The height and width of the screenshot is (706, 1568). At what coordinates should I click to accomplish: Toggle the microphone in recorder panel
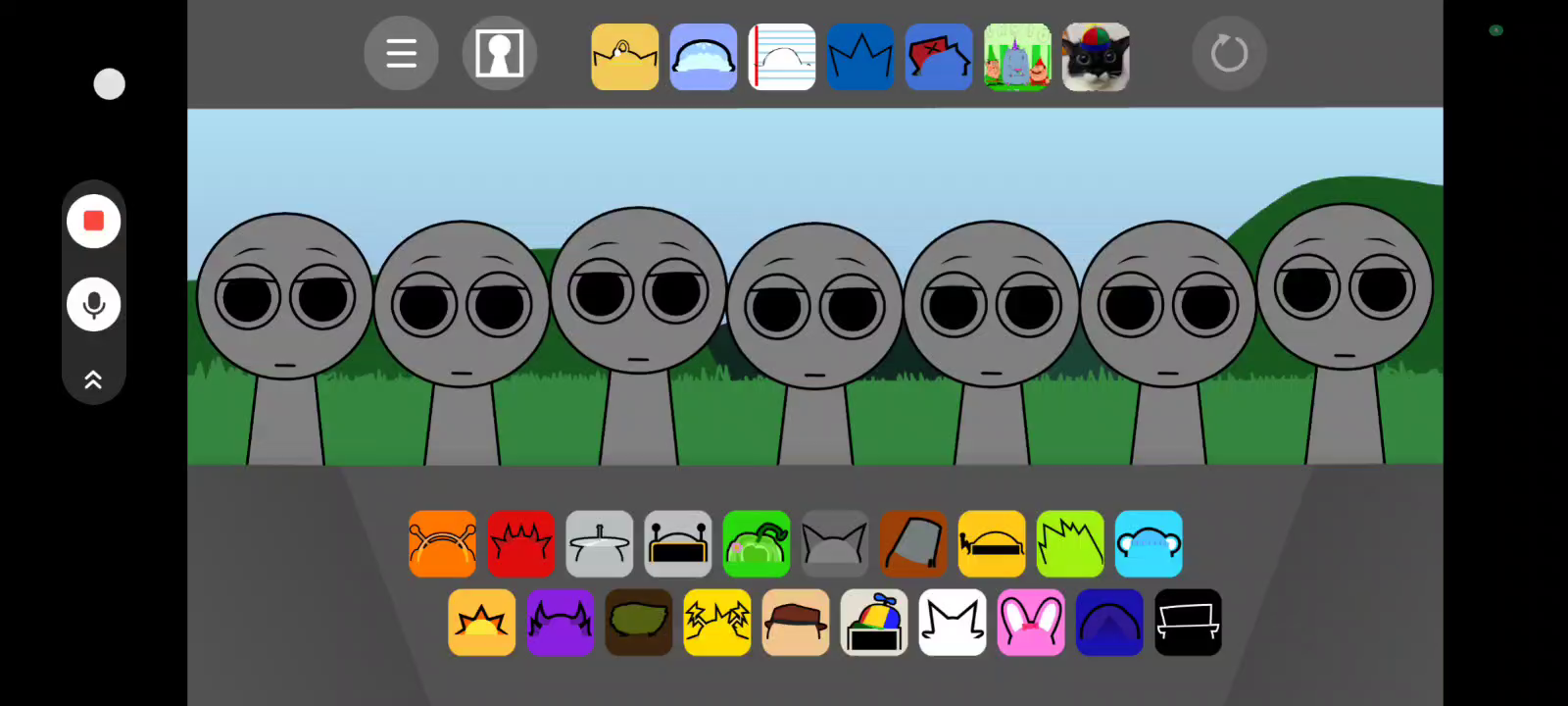[x=94, y=305]
